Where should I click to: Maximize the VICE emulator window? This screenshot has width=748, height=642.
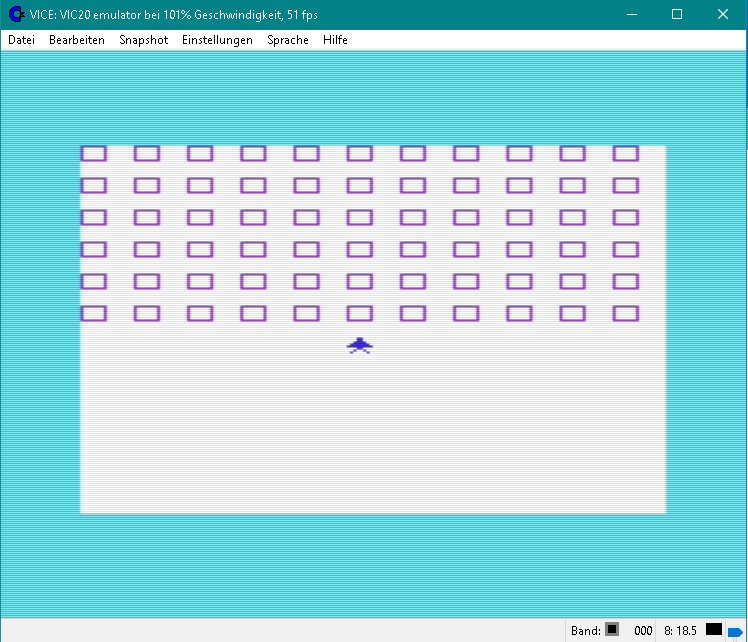[677, 14]
